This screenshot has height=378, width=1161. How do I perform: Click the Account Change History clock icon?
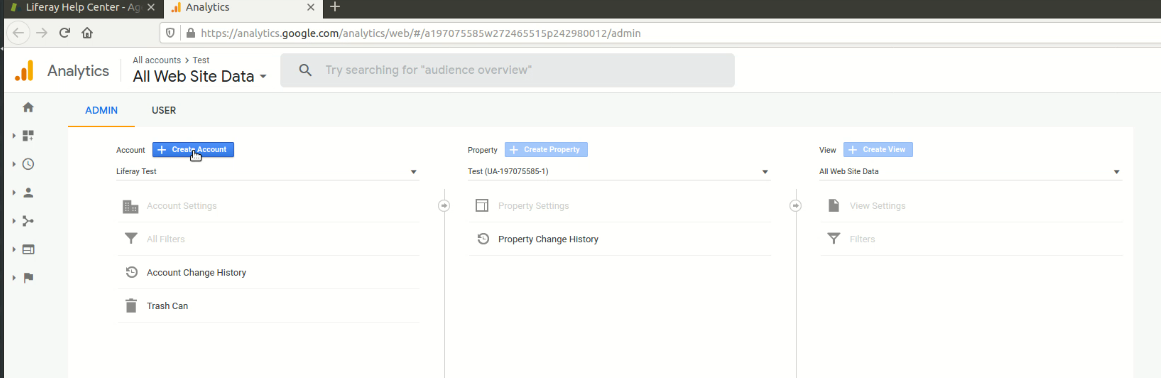click(x=131, y=272)
